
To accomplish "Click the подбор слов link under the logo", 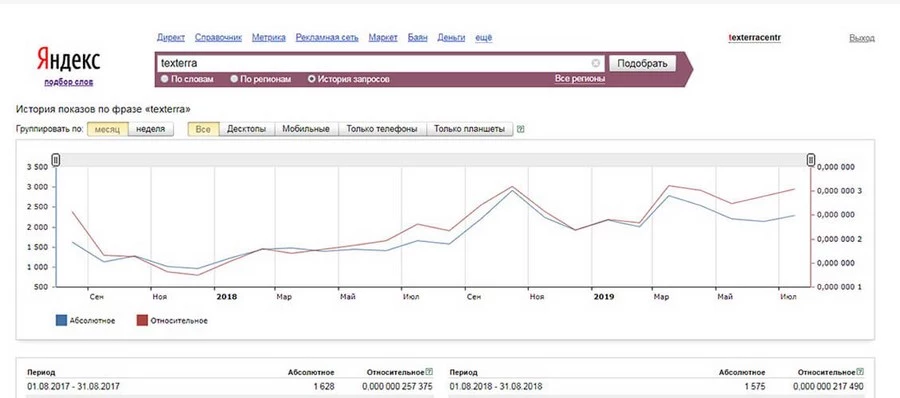I will click(68, 82).
